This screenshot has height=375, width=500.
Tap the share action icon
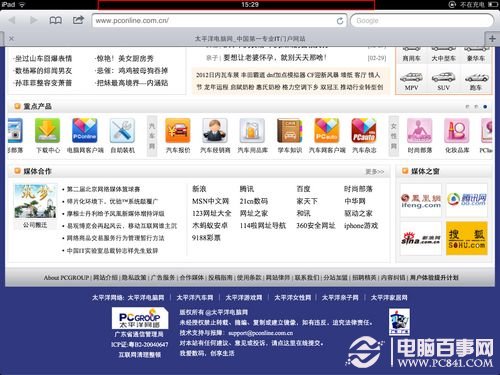(x=78, y=20)
